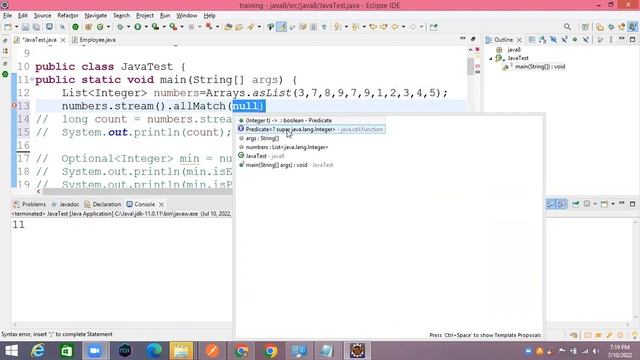Toggle Mark Occurrences highlighted toolbar icon
The height and width of the screenshot is (360, 640).
click(x=281, y=27)
